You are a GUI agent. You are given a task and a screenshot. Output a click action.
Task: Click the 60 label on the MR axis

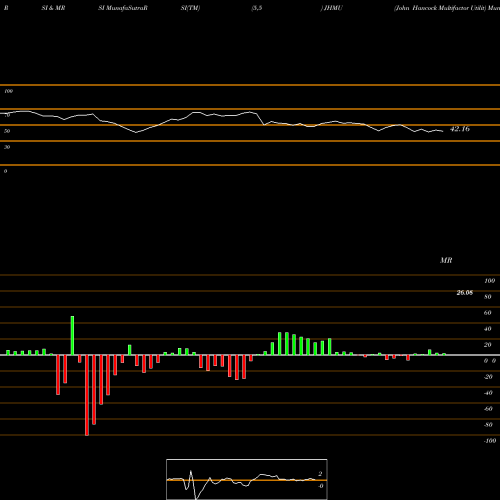(488, 313)
